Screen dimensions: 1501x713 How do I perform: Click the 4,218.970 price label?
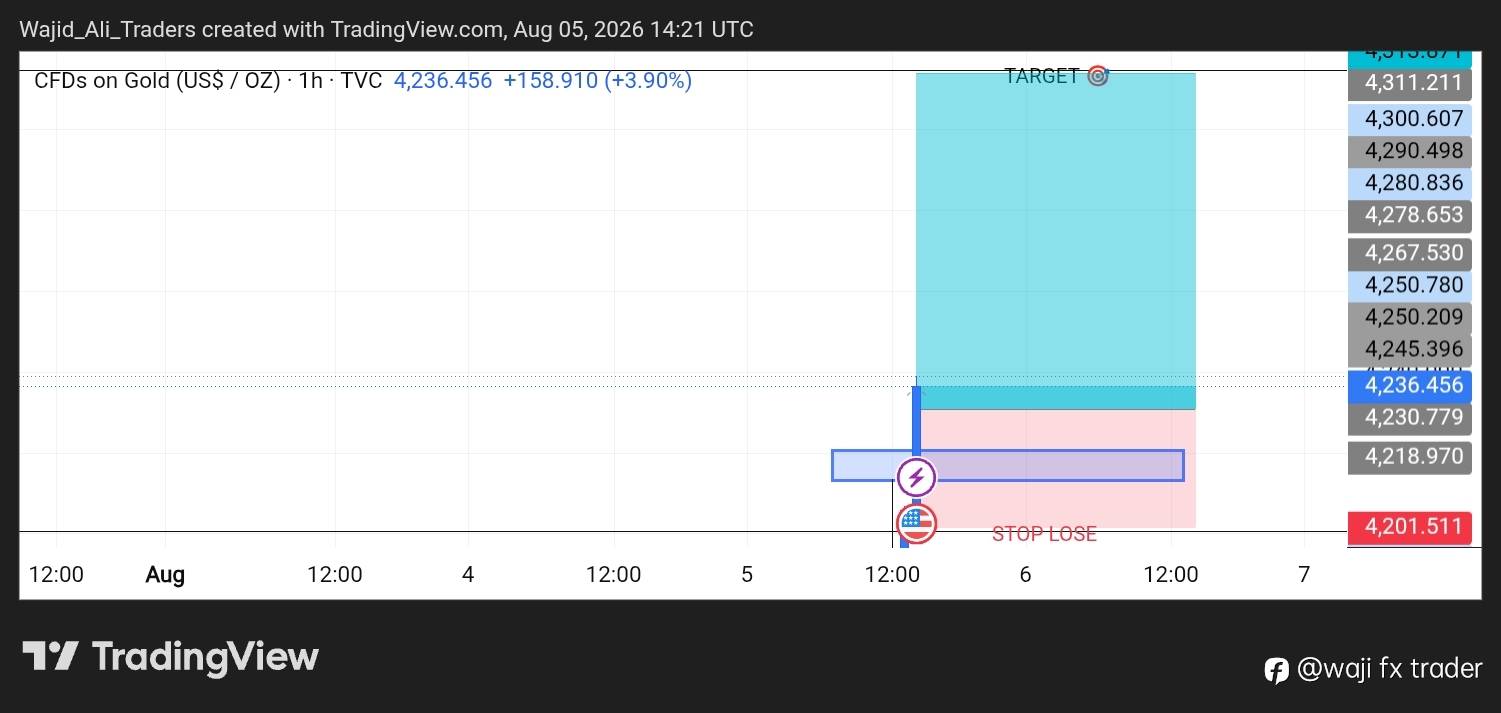tap(1410, 457)
